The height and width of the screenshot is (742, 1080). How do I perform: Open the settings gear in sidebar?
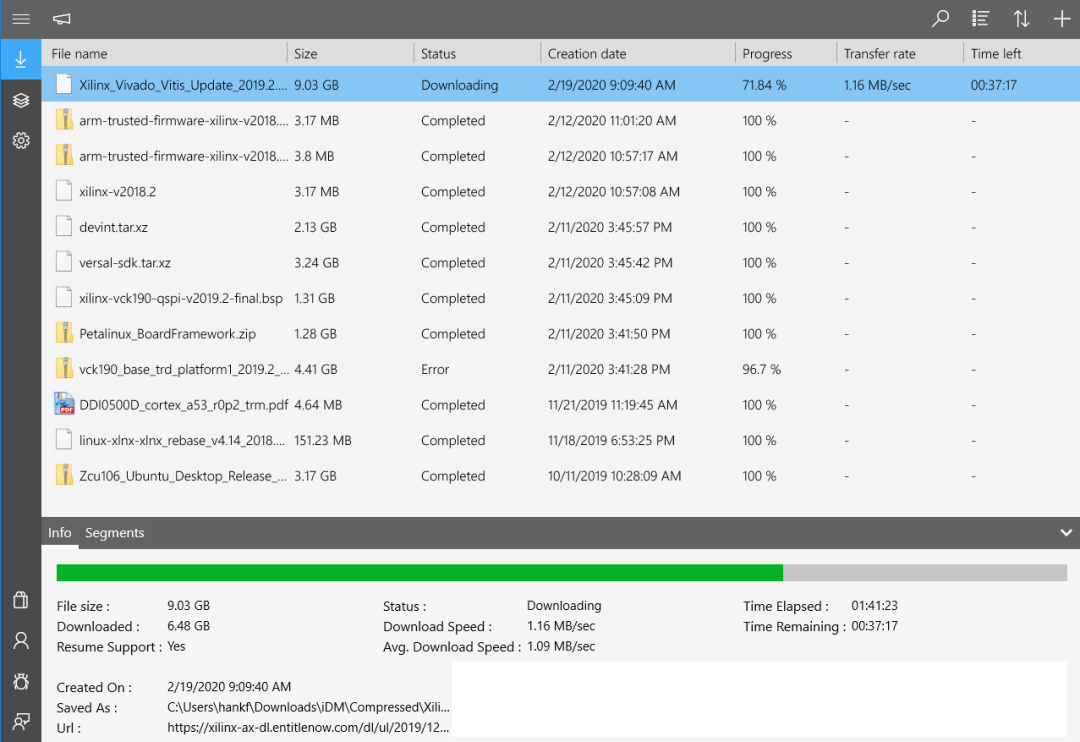(21, 141)
